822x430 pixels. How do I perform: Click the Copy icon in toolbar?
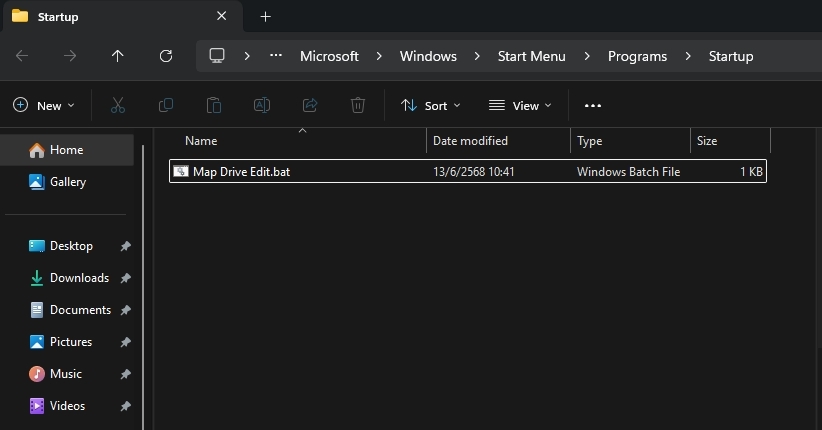166,105
